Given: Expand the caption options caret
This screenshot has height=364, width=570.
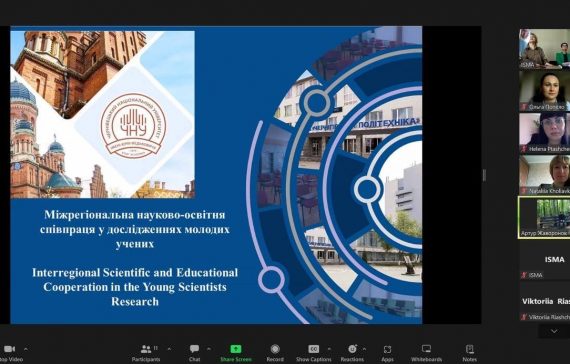Looking at the screenshot, I should pyautogui.click(x=329, y=349).
